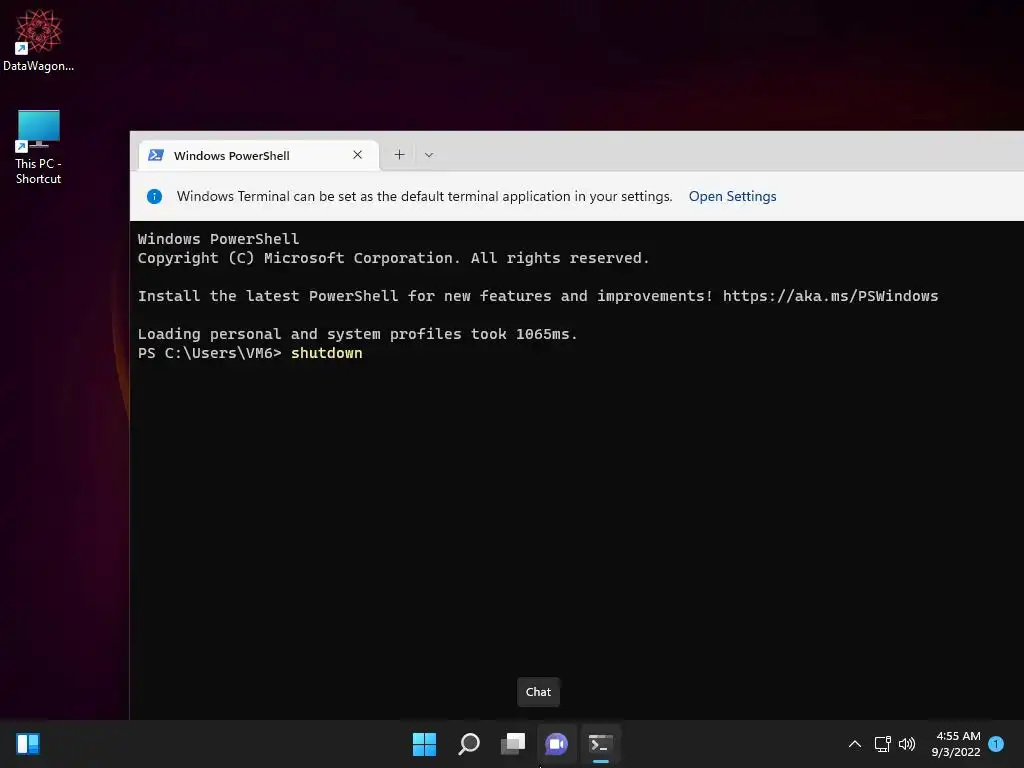Image resolution: width=1024 pixels, height=768 pixels.
Task: Open taskbar Search
Action: pos(469,744)
